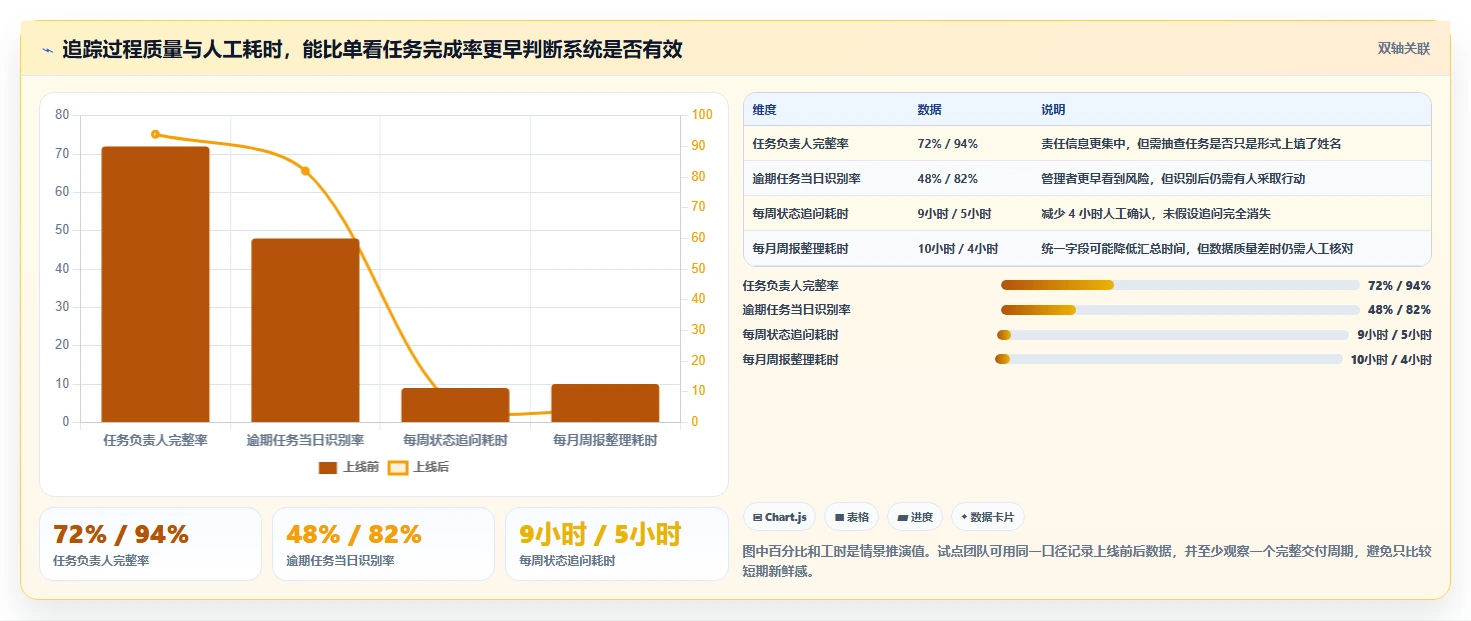The height and width of the screenshot is (621, 1471).
Task: Click progress value 10小时 / 4小时 at right
Action: [1391, 360]
